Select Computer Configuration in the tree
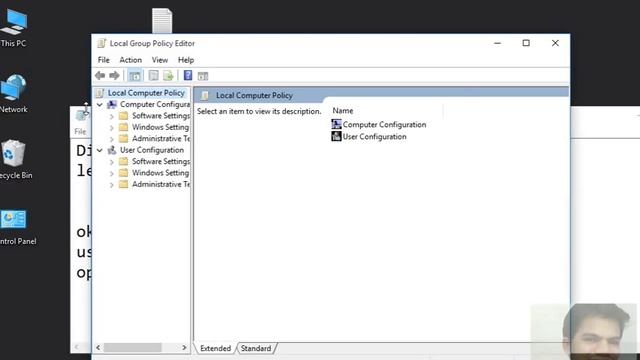 pos(155,104)
